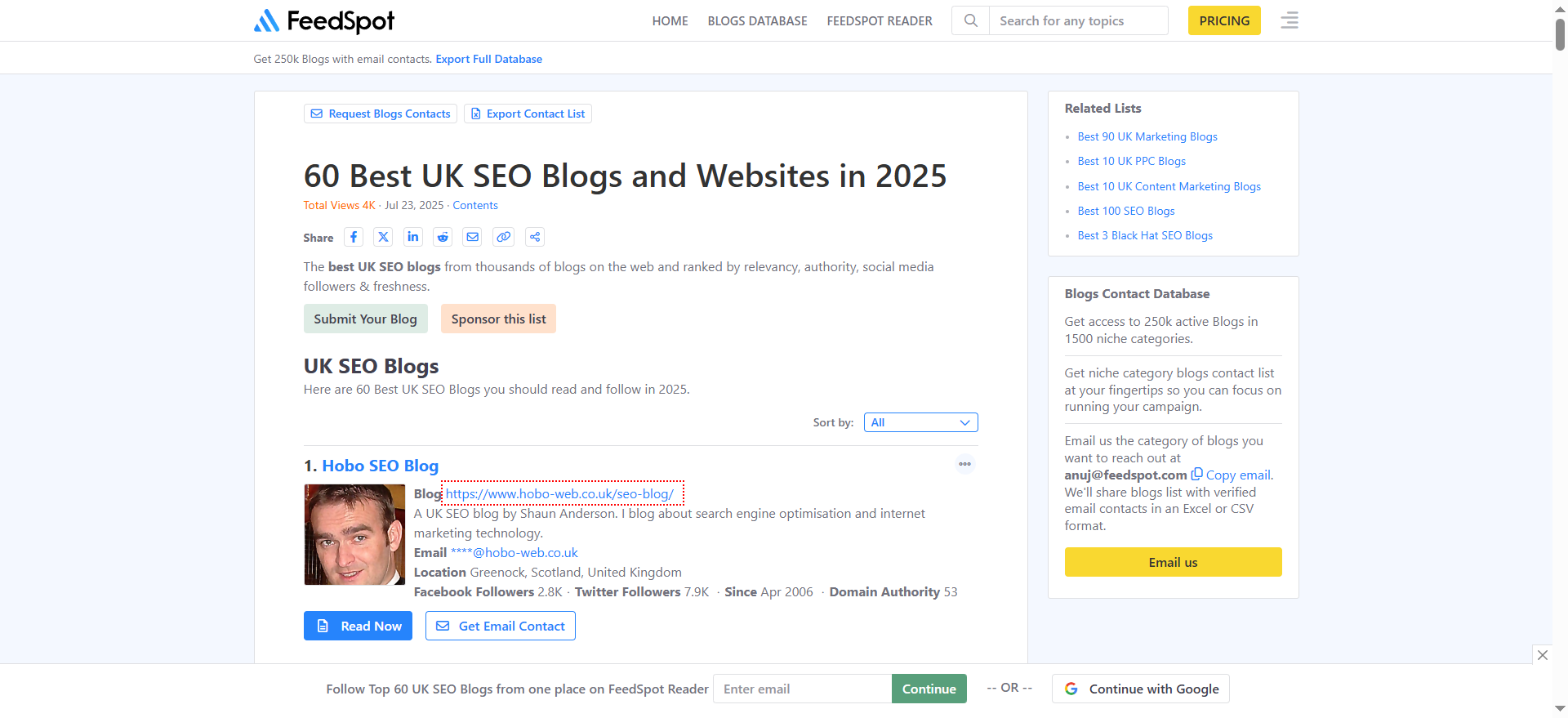
Task: Click 'Total Views 4K' text
Action: tap(339, 205)
